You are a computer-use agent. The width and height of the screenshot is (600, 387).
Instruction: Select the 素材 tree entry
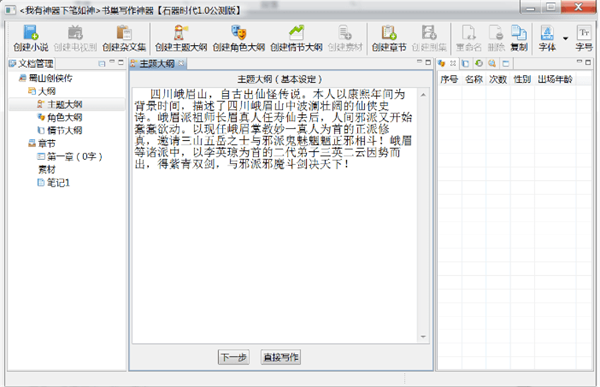tap(46, 170)
